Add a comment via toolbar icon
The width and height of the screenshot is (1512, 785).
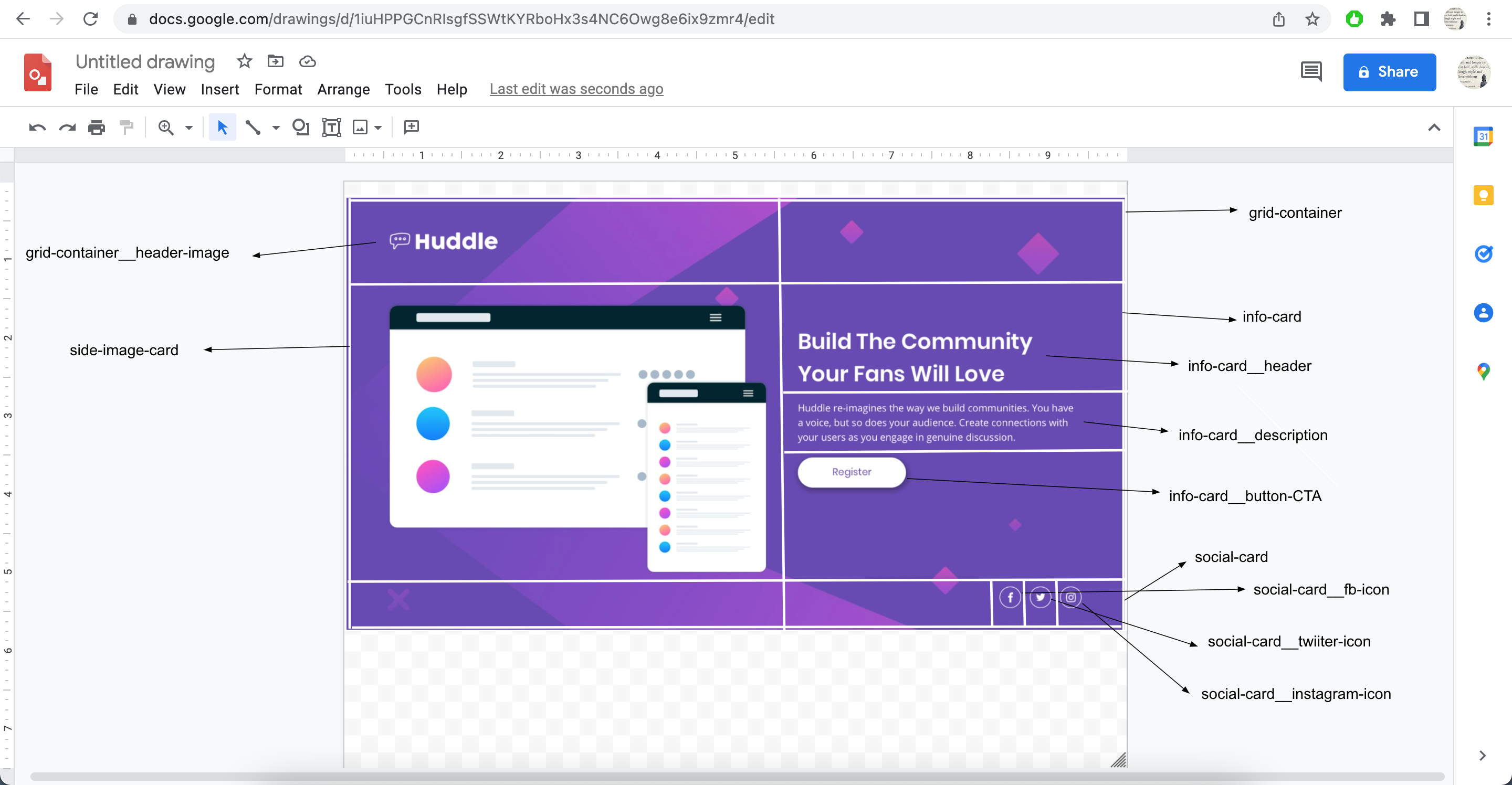coord(412,128)
